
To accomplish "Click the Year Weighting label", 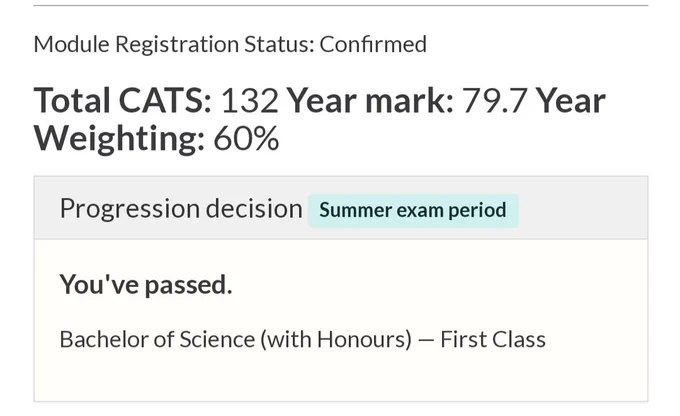I will click(x=320, y=119).
